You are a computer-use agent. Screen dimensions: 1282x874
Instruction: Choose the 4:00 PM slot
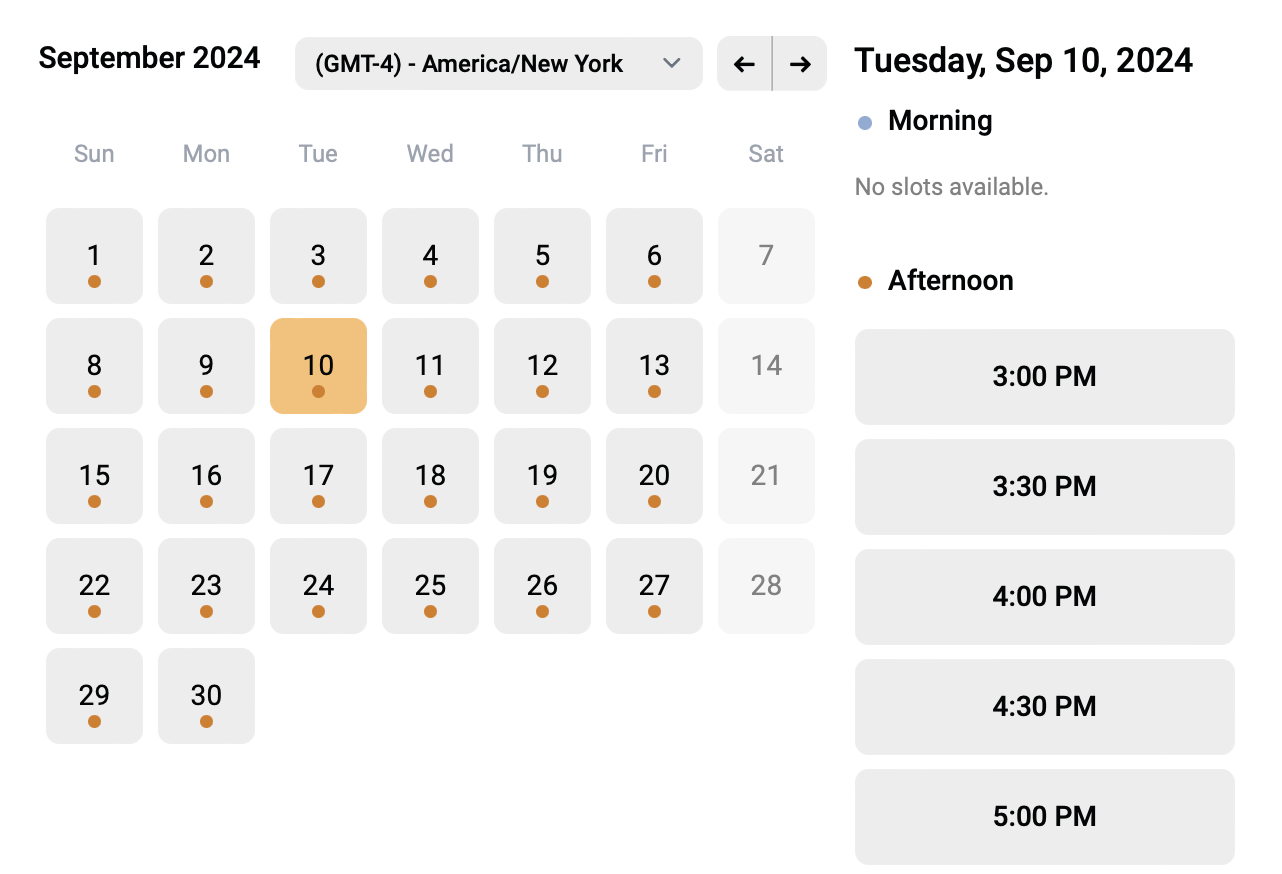[1044, 597]
